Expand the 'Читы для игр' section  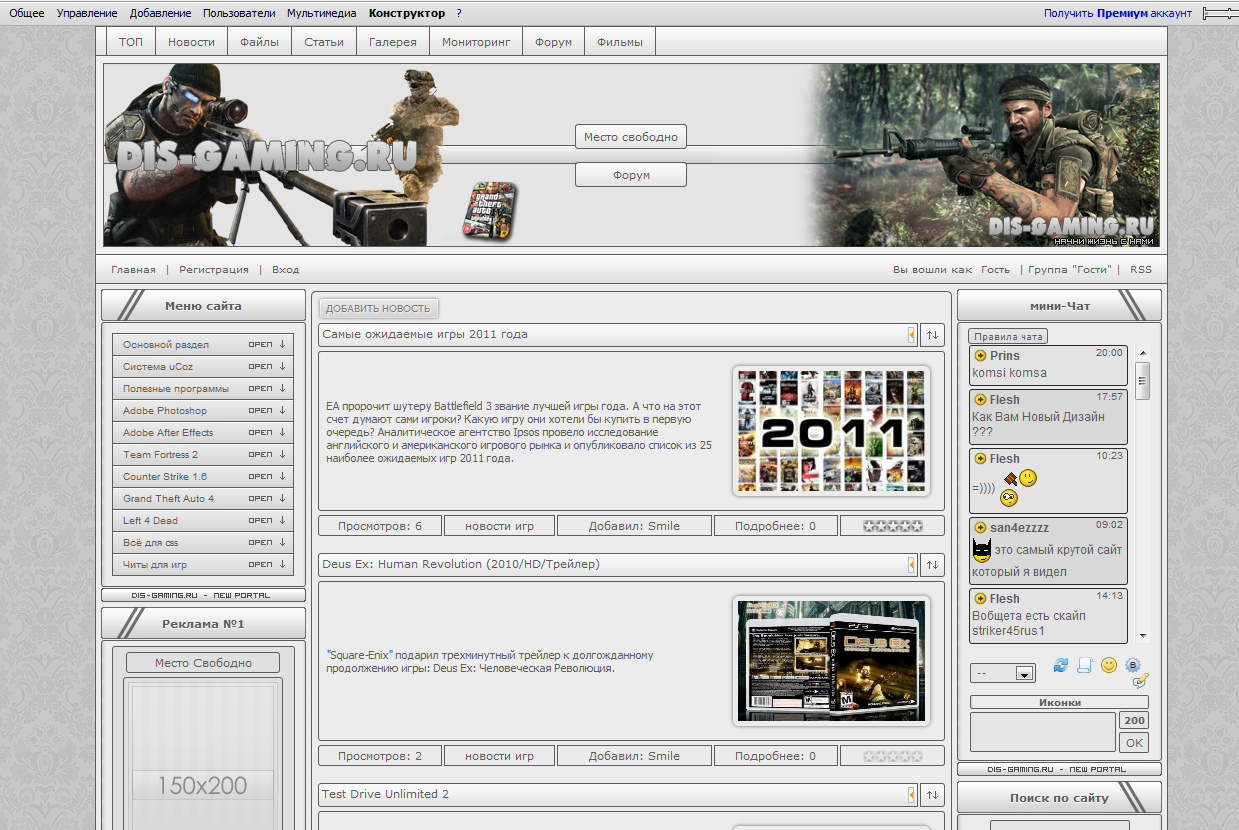(x=203, y=565)
